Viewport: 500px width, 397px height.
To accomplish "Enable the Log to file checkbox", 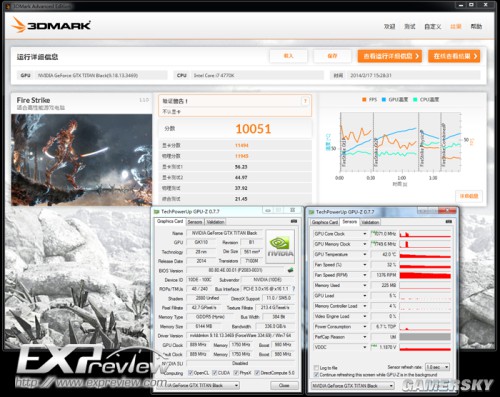I will tap(316, 368).
